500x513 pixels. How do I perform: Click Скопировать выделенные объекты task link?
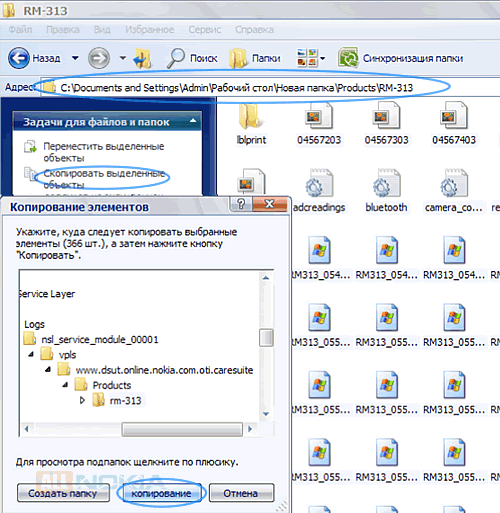[104, 179]
